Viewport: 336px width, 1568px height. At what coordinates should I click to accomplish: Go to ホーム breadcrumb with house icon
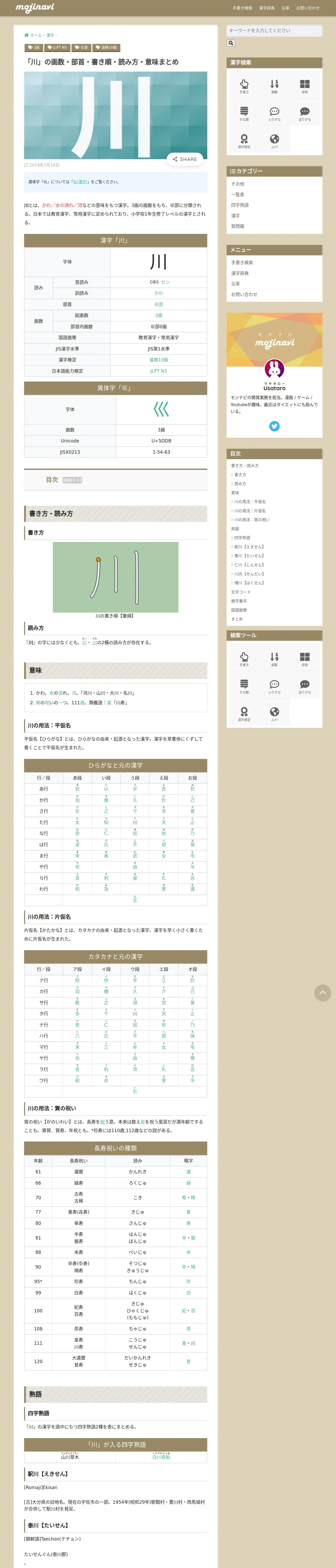[x=33, y=35]
